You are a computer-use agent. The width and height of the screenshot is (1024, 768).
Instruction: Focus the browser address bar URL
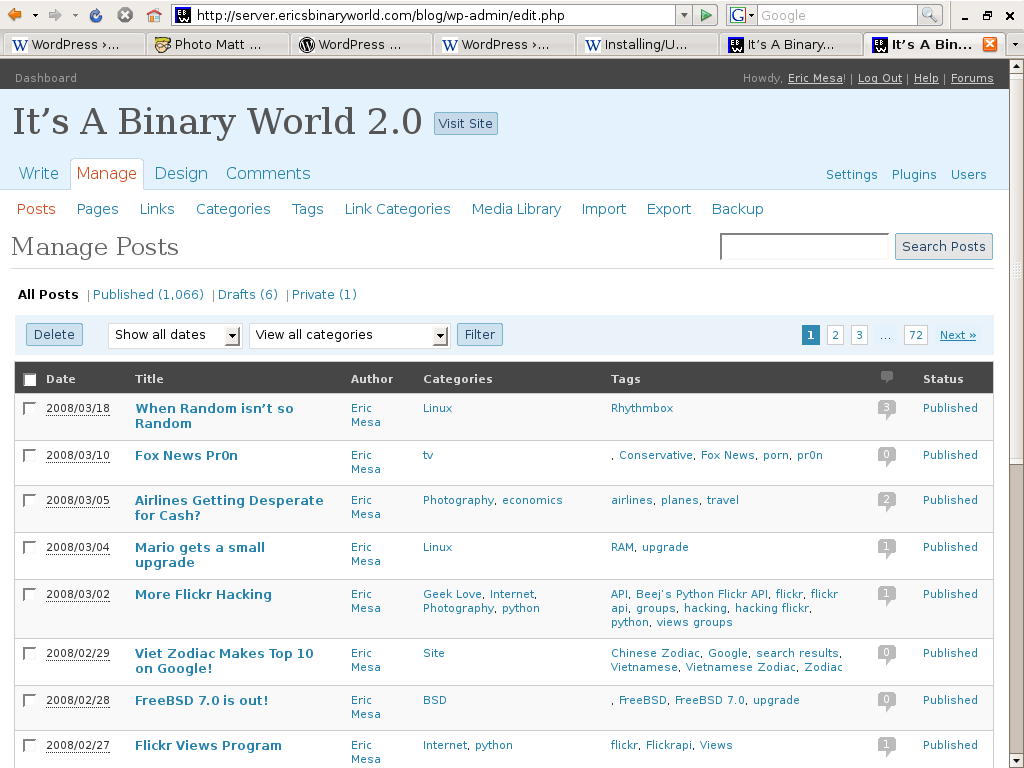coord(434,15)
